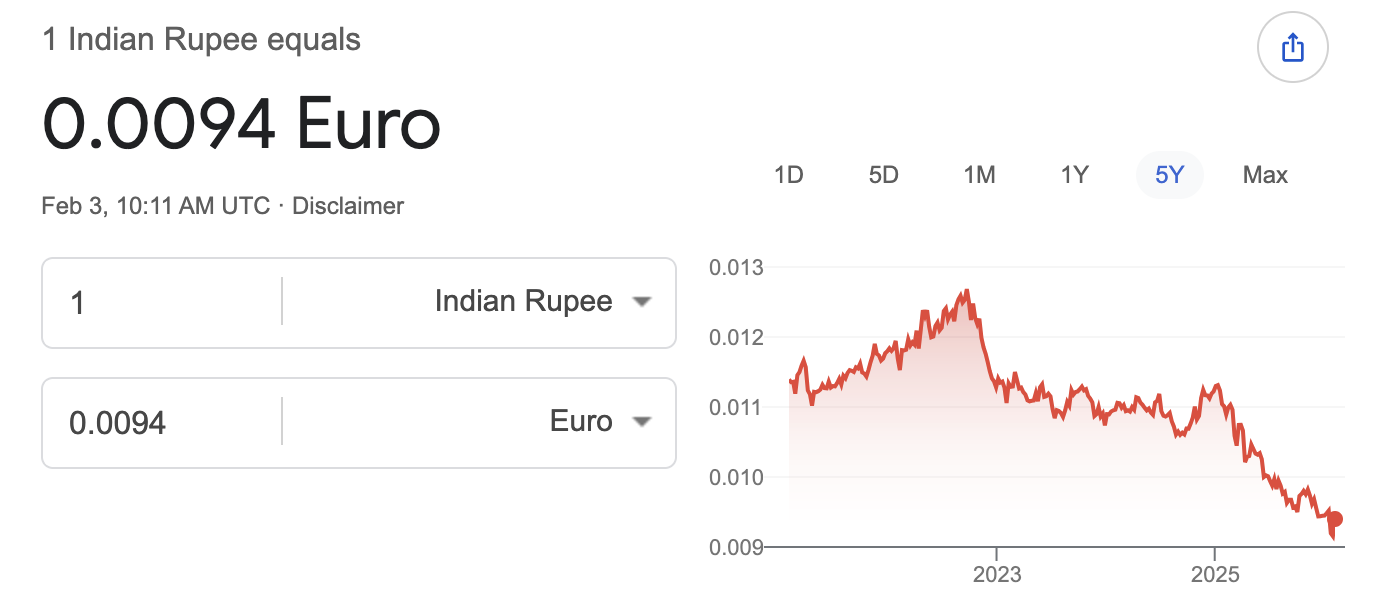
Task: Show the 1M chart view
Action: [x=979, y=175]
